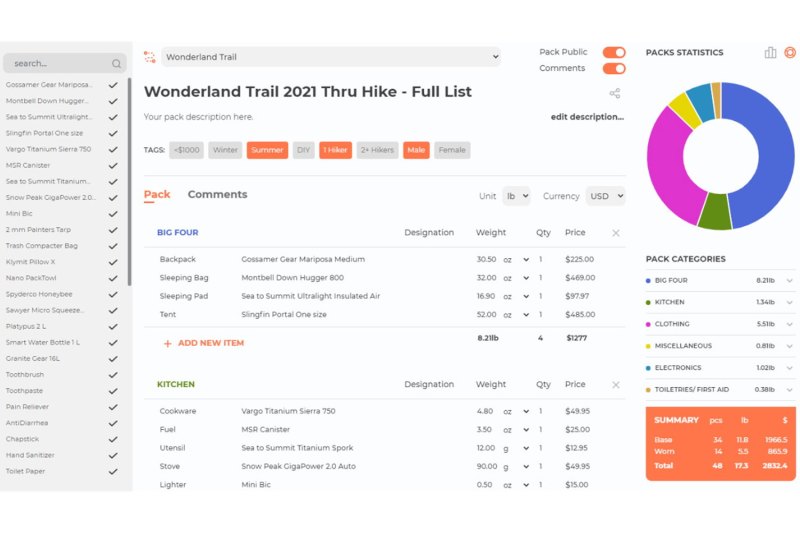Switch to the Pack tab
Viewport: 800px width, 533px height.
(x=157, y=194)
